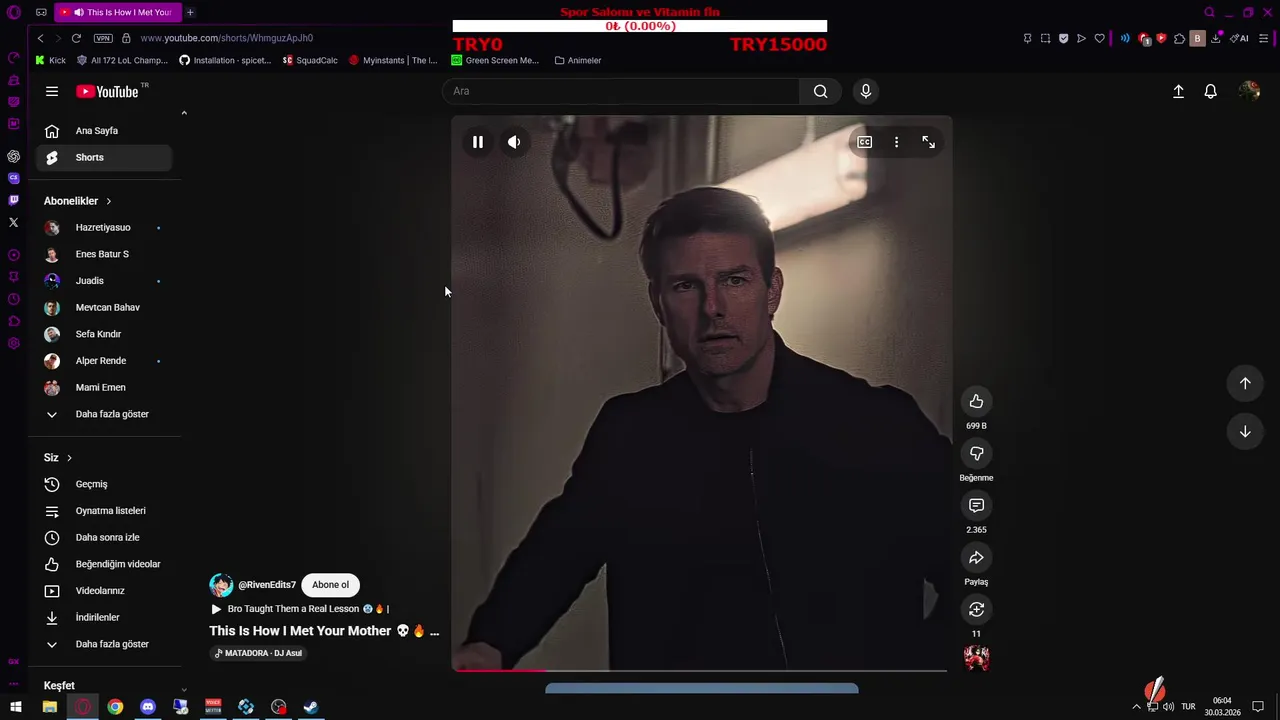This screenshot has height=720, width=1280.
Task: Open Ana Sayfa in sidebar
Action: [x=104, y=131]
